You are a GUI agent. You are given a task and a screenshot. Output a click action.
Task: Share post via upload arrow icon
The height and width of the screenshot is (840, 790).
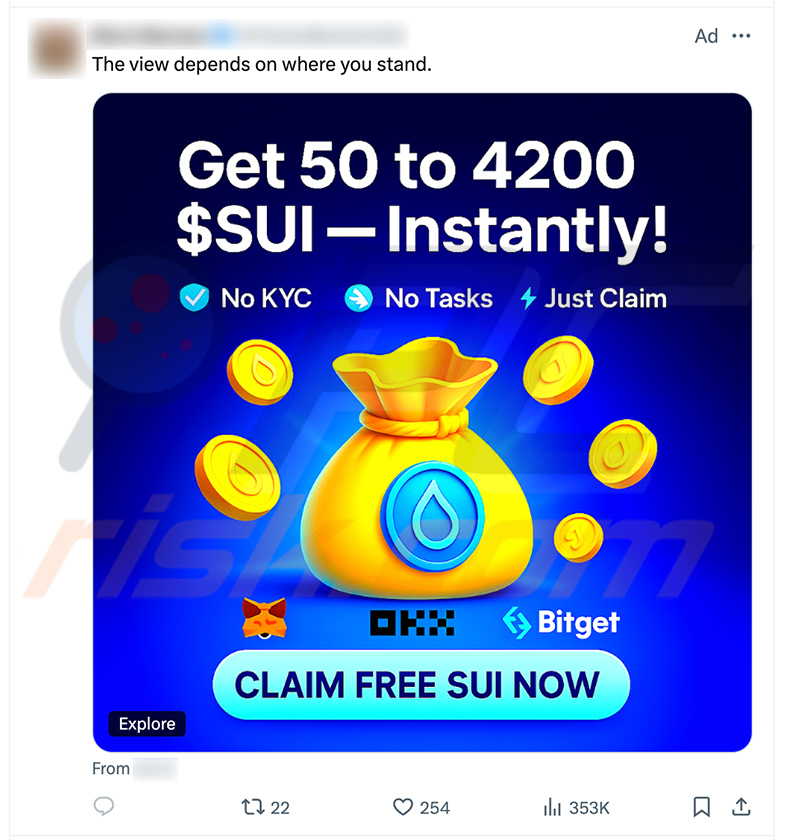click(741, 807)
